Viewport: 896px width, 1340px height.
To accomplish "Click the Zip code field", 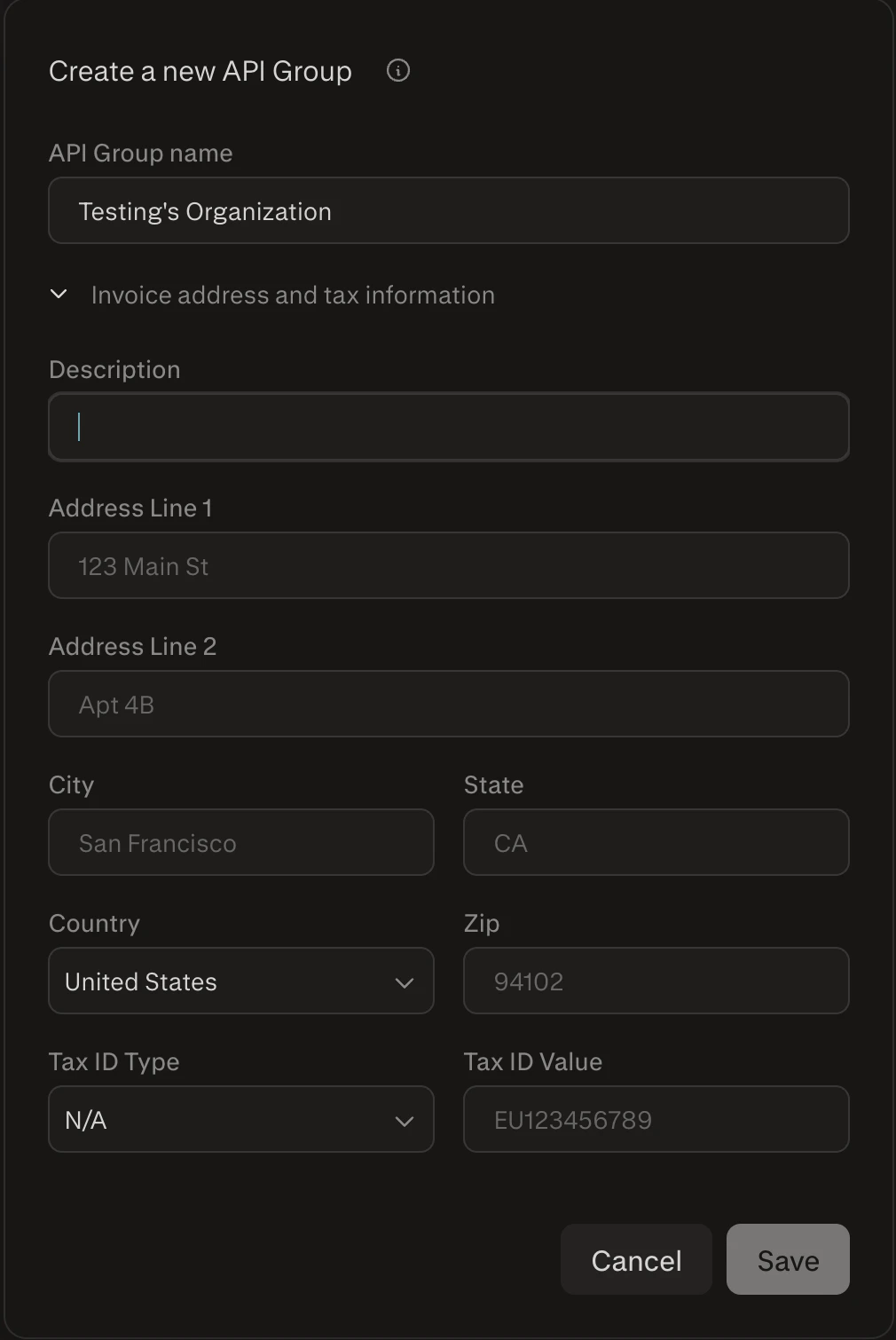I will coord(656,981).
